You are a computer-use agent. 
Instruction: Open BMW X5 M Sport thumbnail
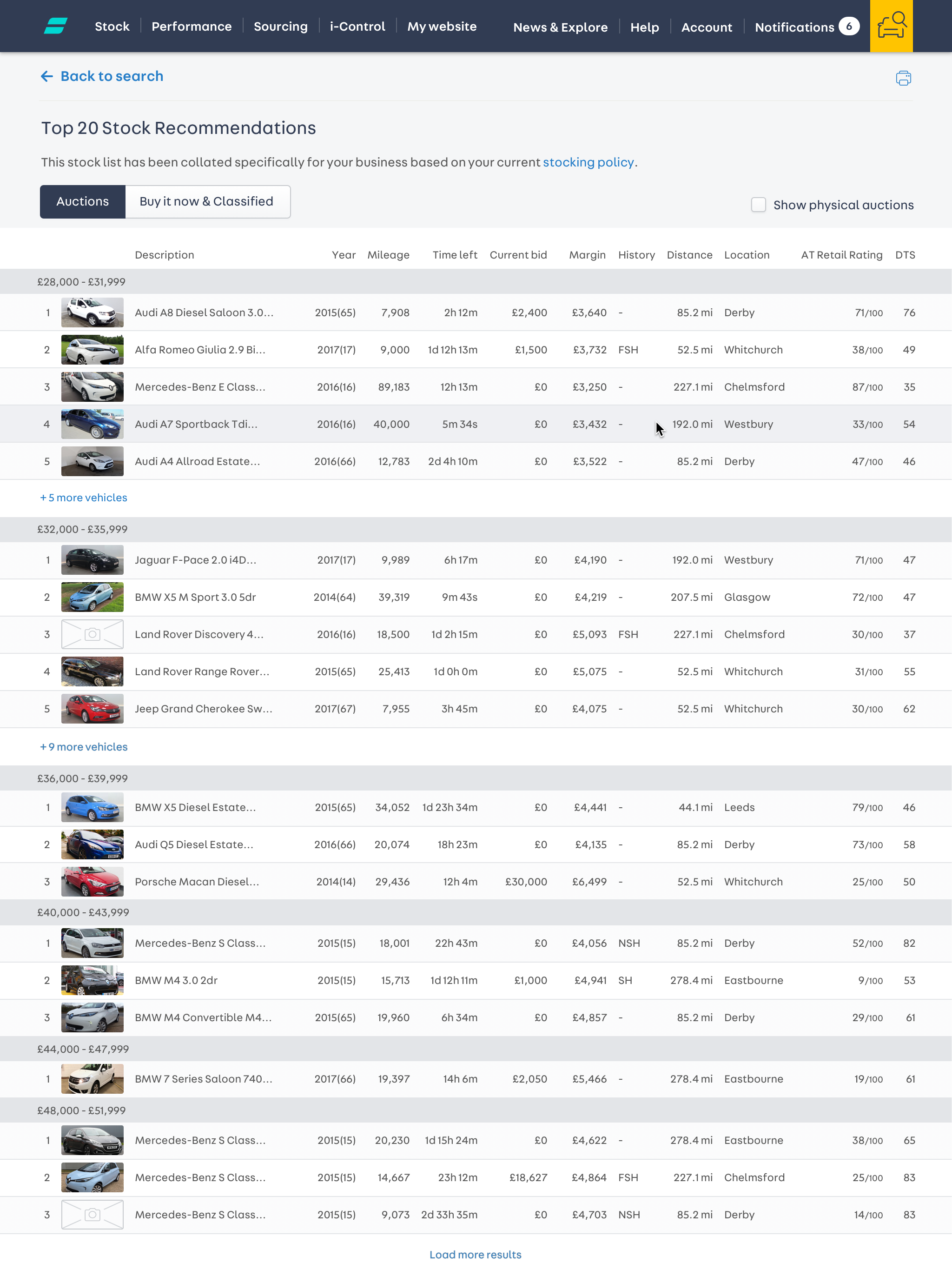(x=92, y=597)
